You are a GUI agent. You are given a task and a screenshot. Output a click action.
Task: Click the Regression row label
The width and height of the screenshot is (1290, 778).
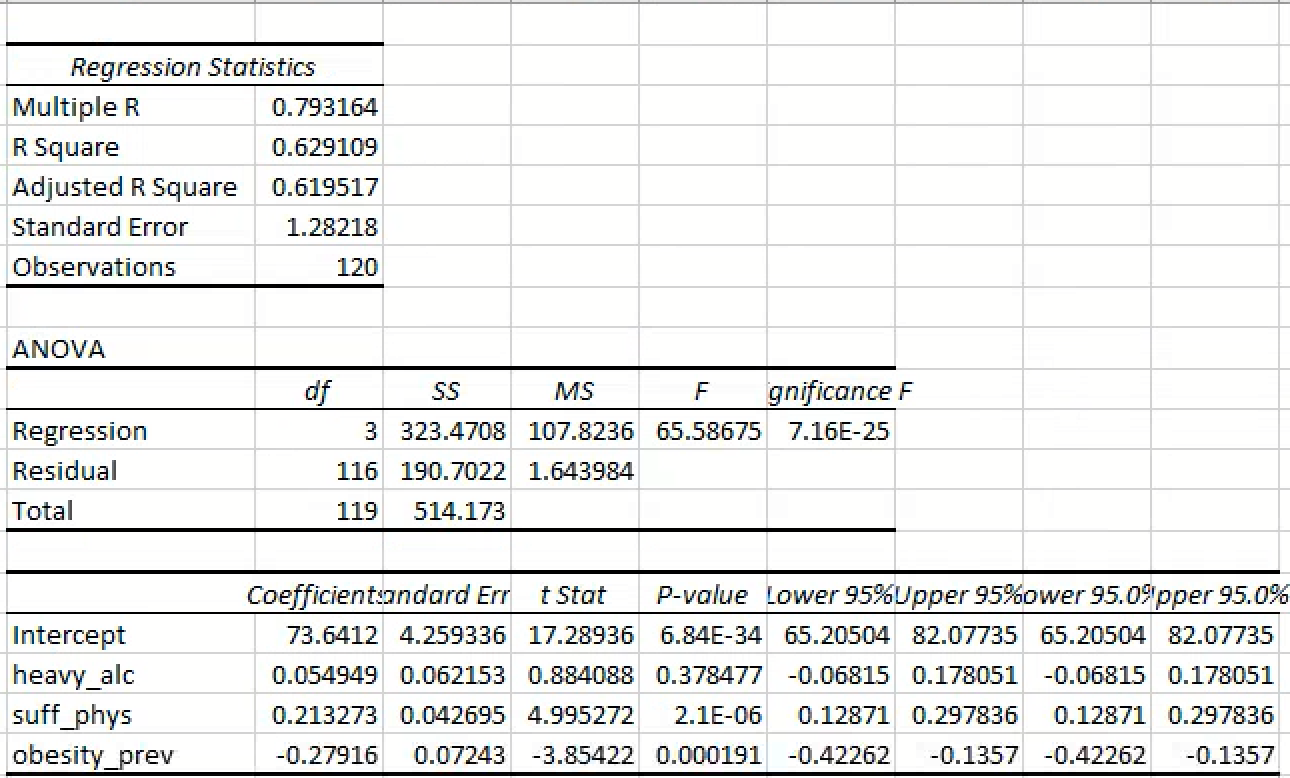coord(79,431)
